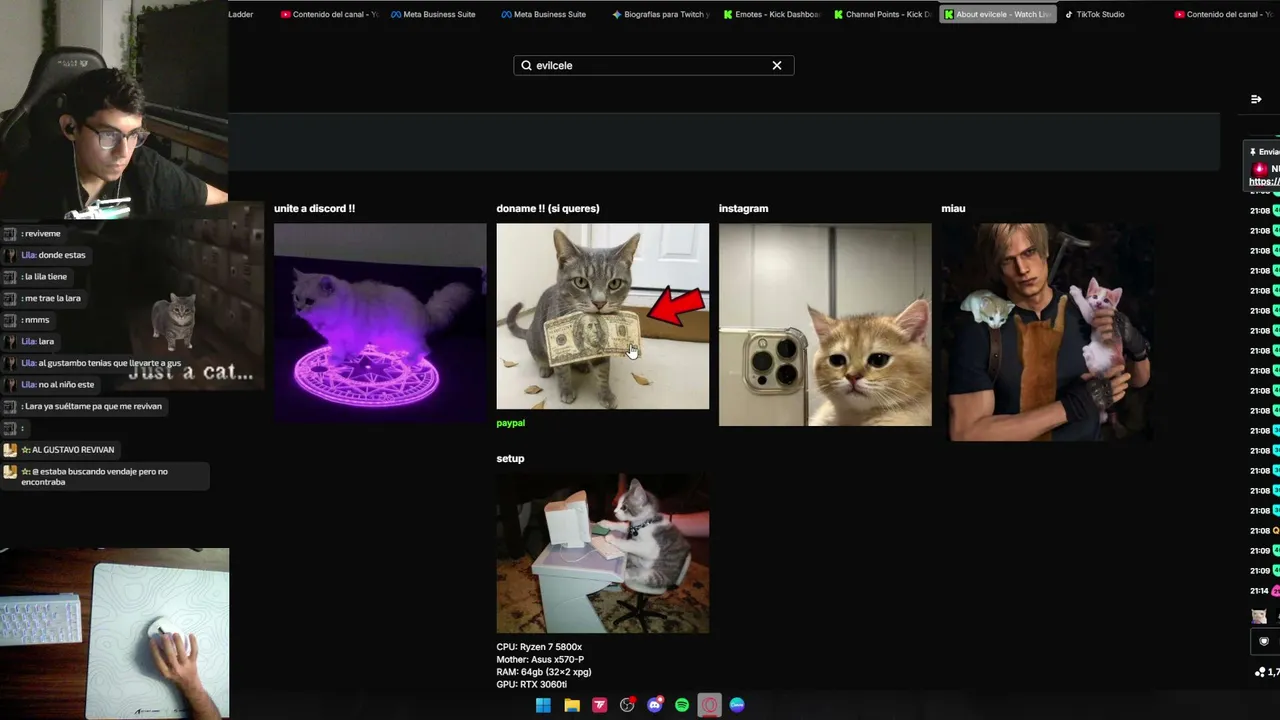Image resolution: width=1280 pixels, height=720 pixels.
Task: Open the Instagram cat selfie image
Action: [825, 324]
